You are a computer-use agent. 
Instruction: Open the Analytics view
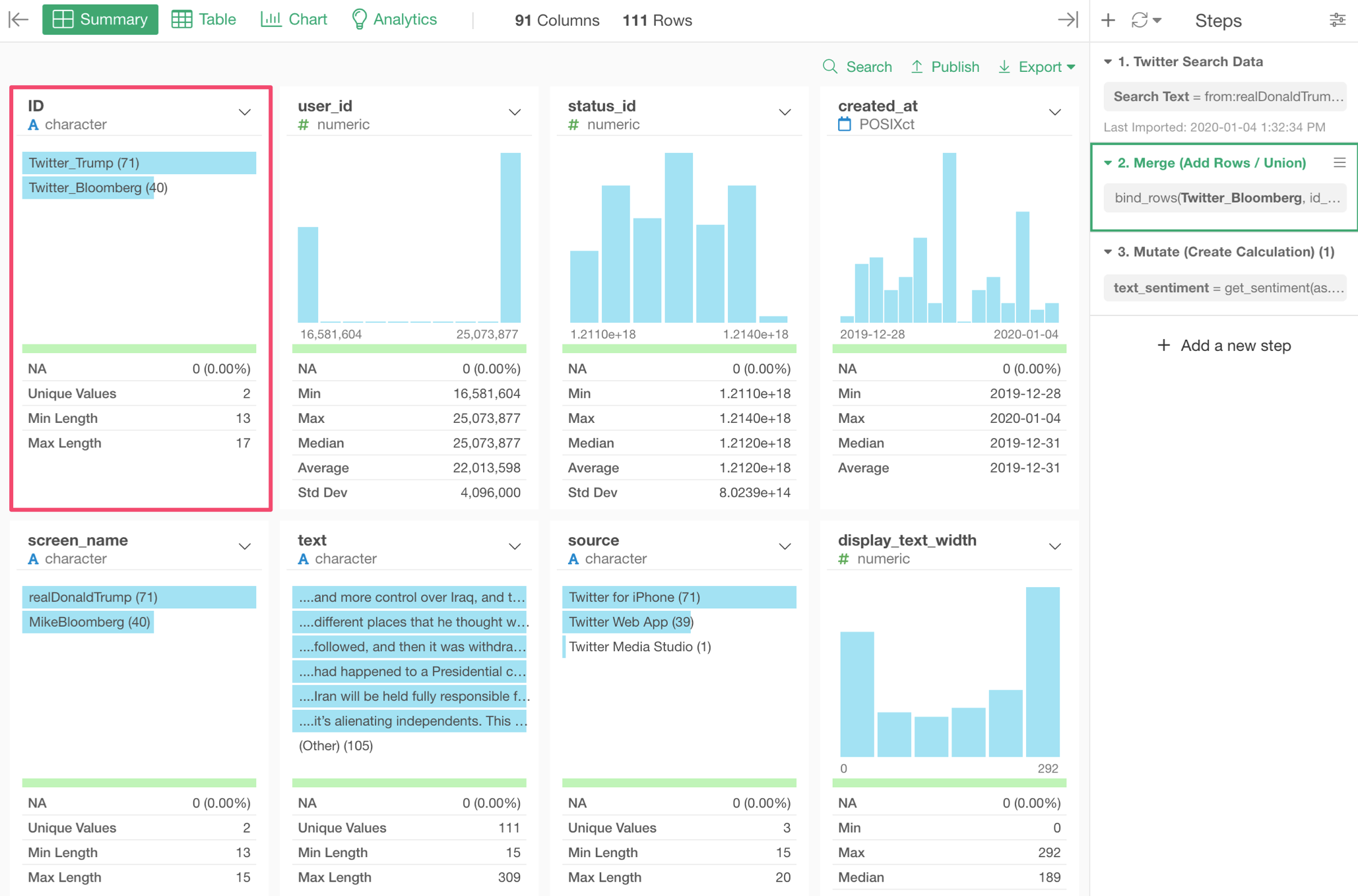[394, 20]
